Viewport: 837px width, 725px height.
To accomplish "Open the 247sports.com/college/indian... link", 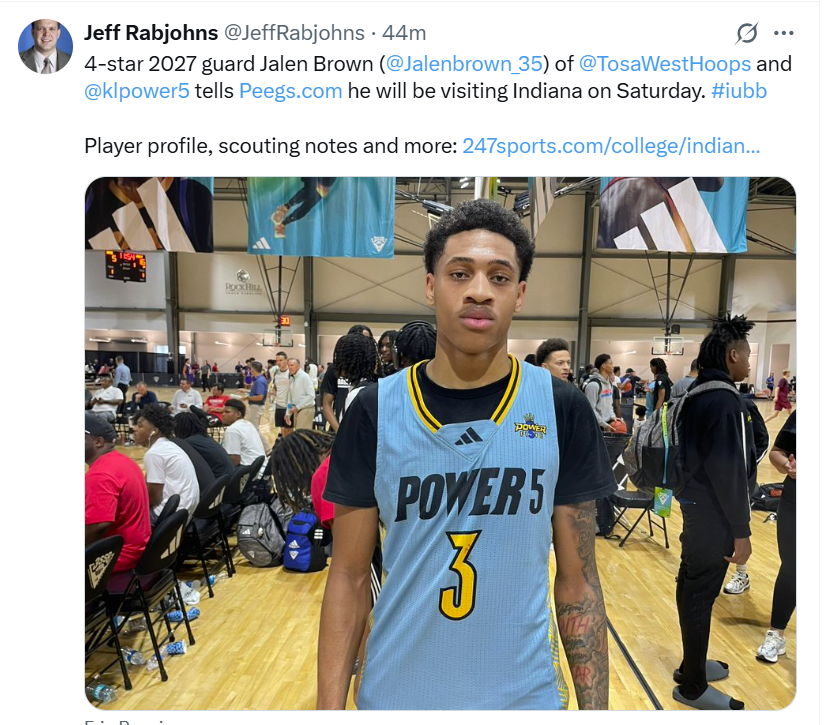I will click(x=611, y=146).
